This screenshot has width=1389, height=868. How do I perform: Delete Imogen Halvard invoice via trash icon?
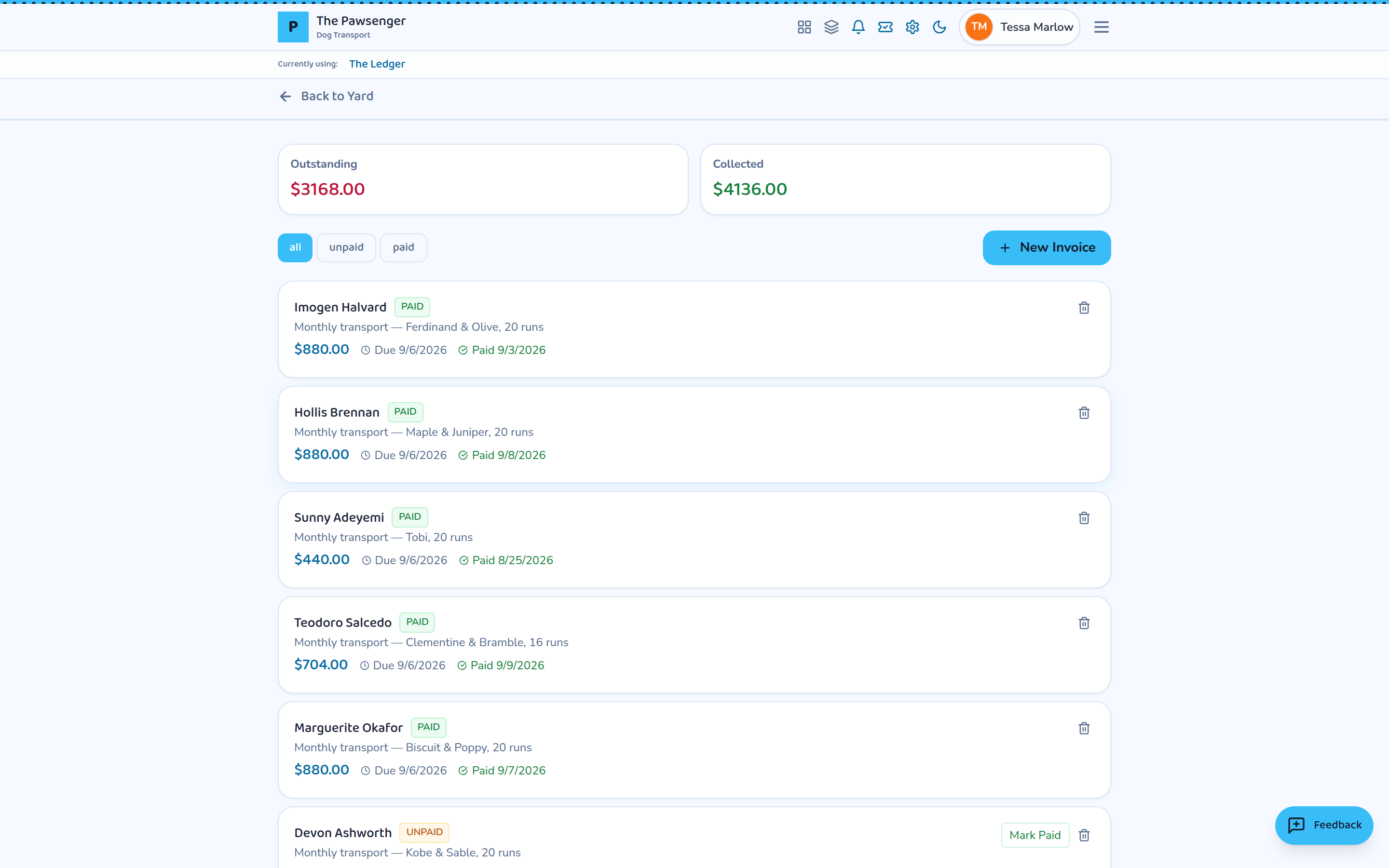click(x=1084, y=308)
